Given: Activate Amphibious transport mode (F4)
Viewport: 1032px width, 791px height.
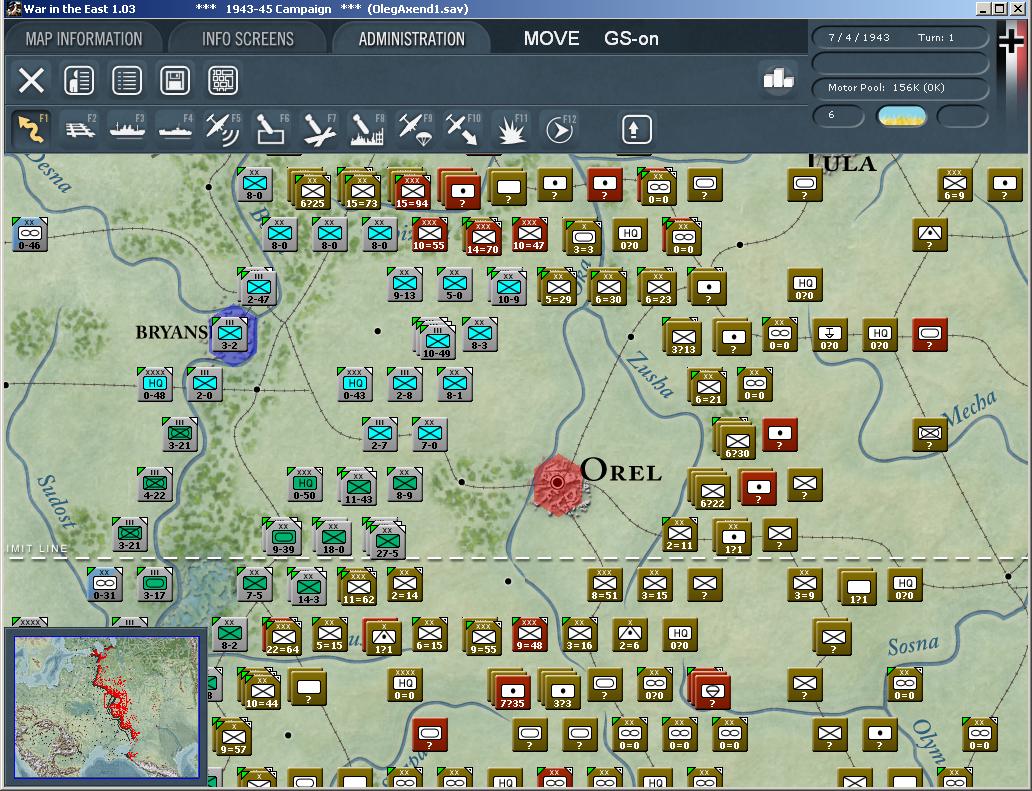Looking at the screenshot, I should pyautogui.click(x=176, y=129).
